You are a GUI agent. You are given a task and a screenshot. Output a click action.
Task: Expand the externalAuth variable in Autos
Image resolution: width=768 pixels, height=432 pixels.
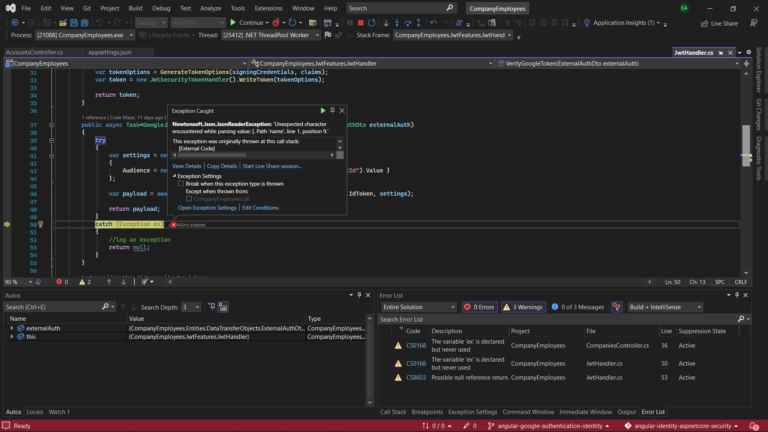12,328
